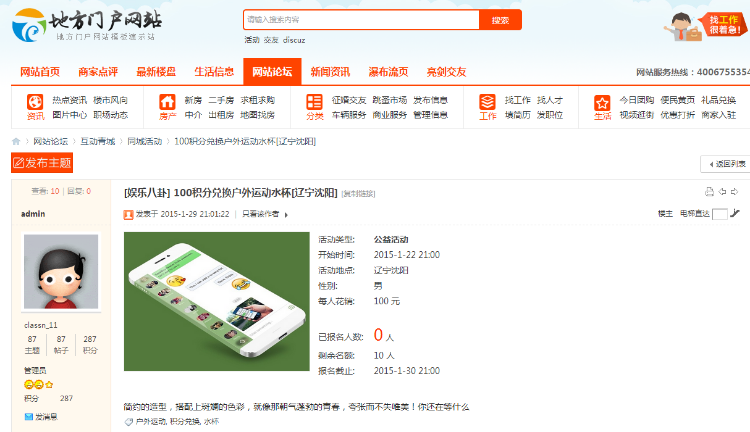Open the 征婚交友 link
The height and width of the screenshot is (432, 750).
[x=349, y=100]
